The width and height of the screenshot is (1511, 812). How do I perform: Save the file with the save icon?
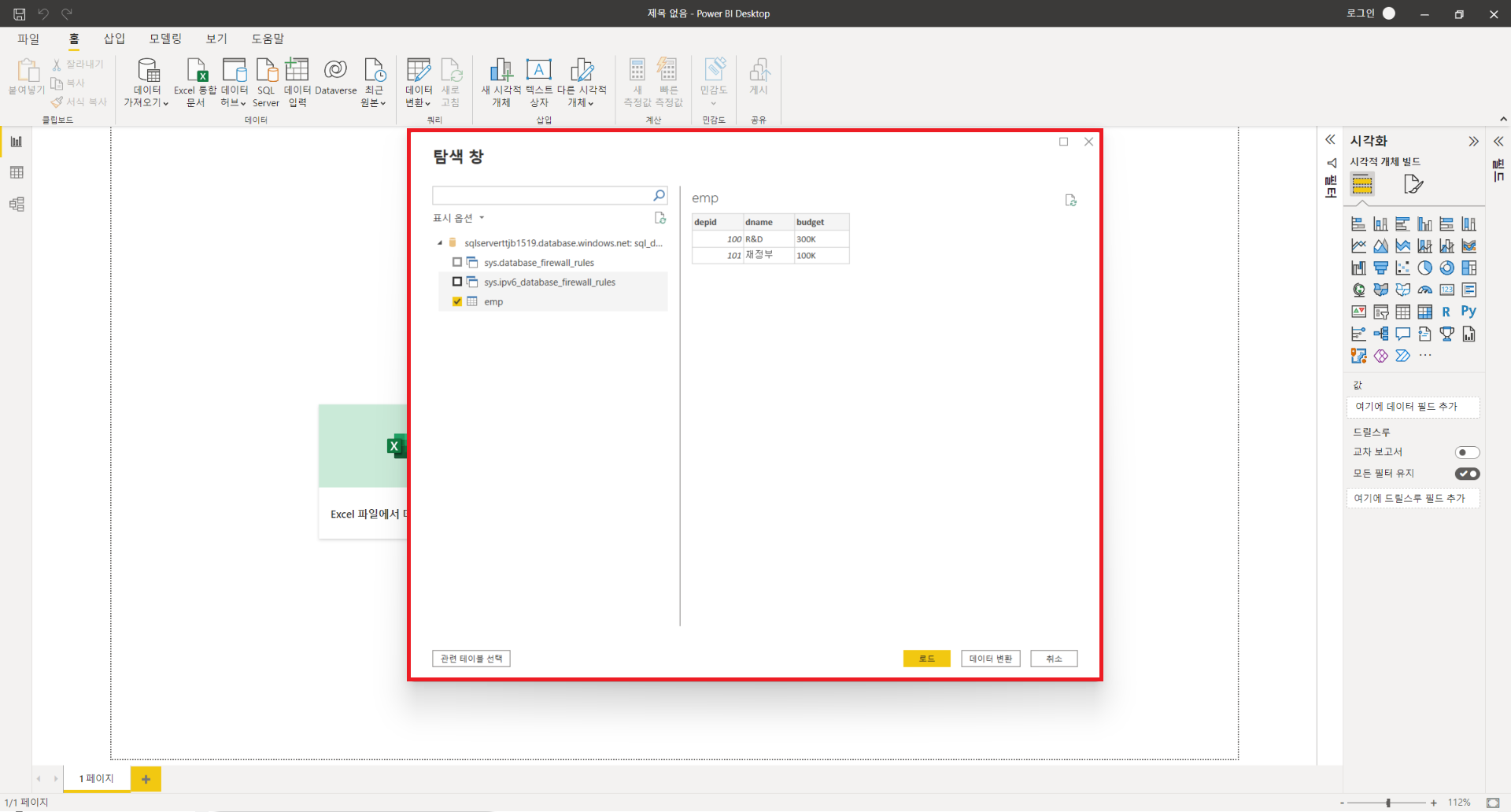[19, 14]
